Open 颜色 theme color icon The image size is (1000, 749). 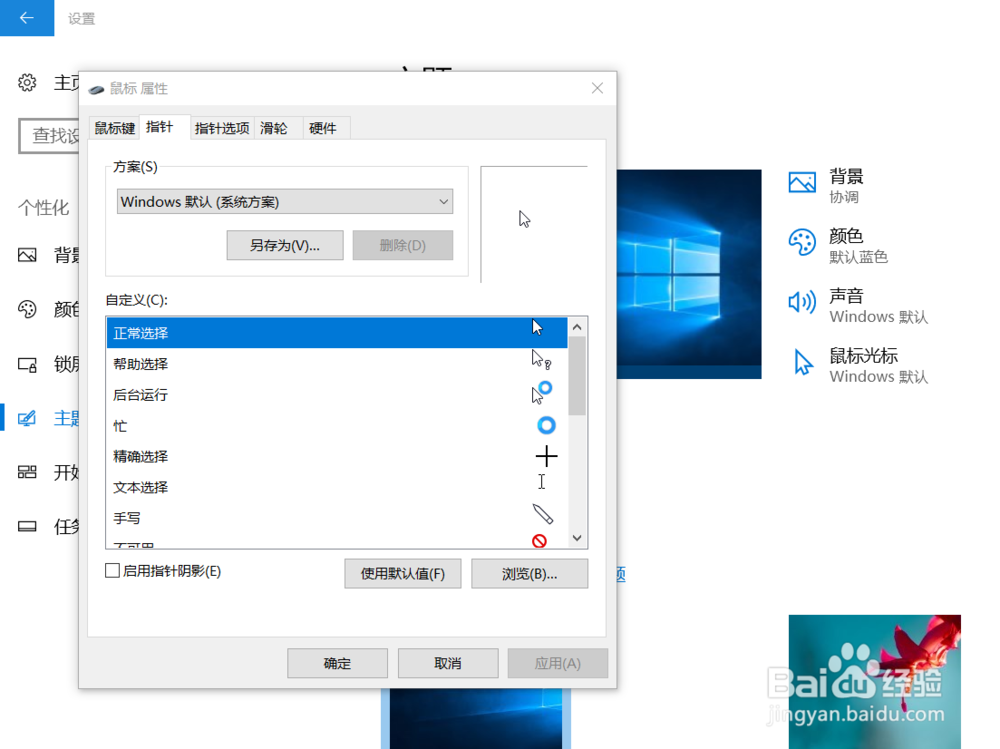[x=802, y=242]
